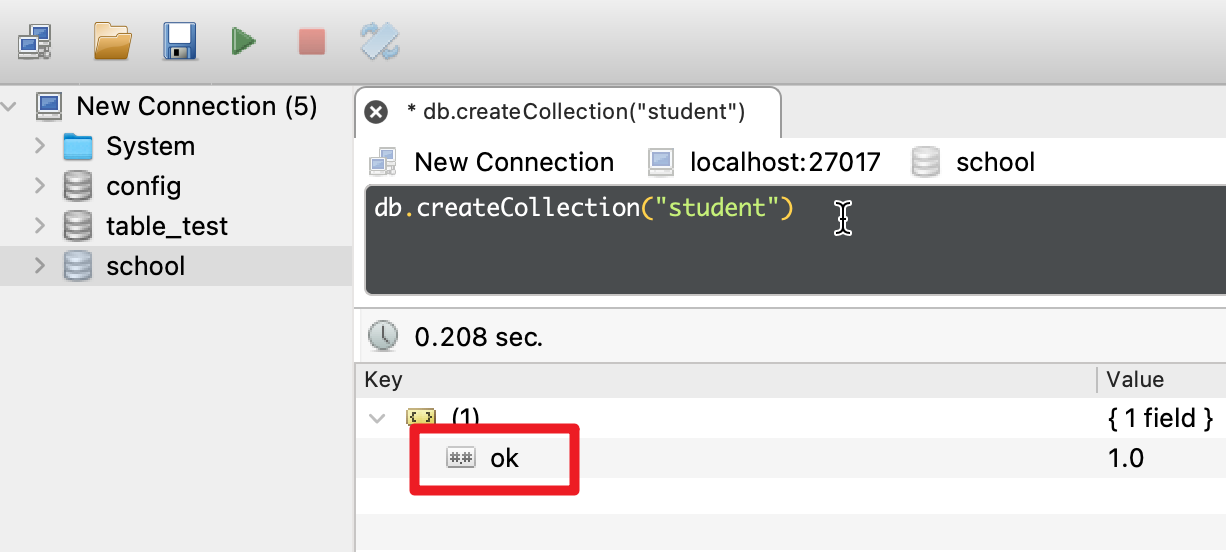
Task: Stop execution with the red square button
Action: click(312, 42)
